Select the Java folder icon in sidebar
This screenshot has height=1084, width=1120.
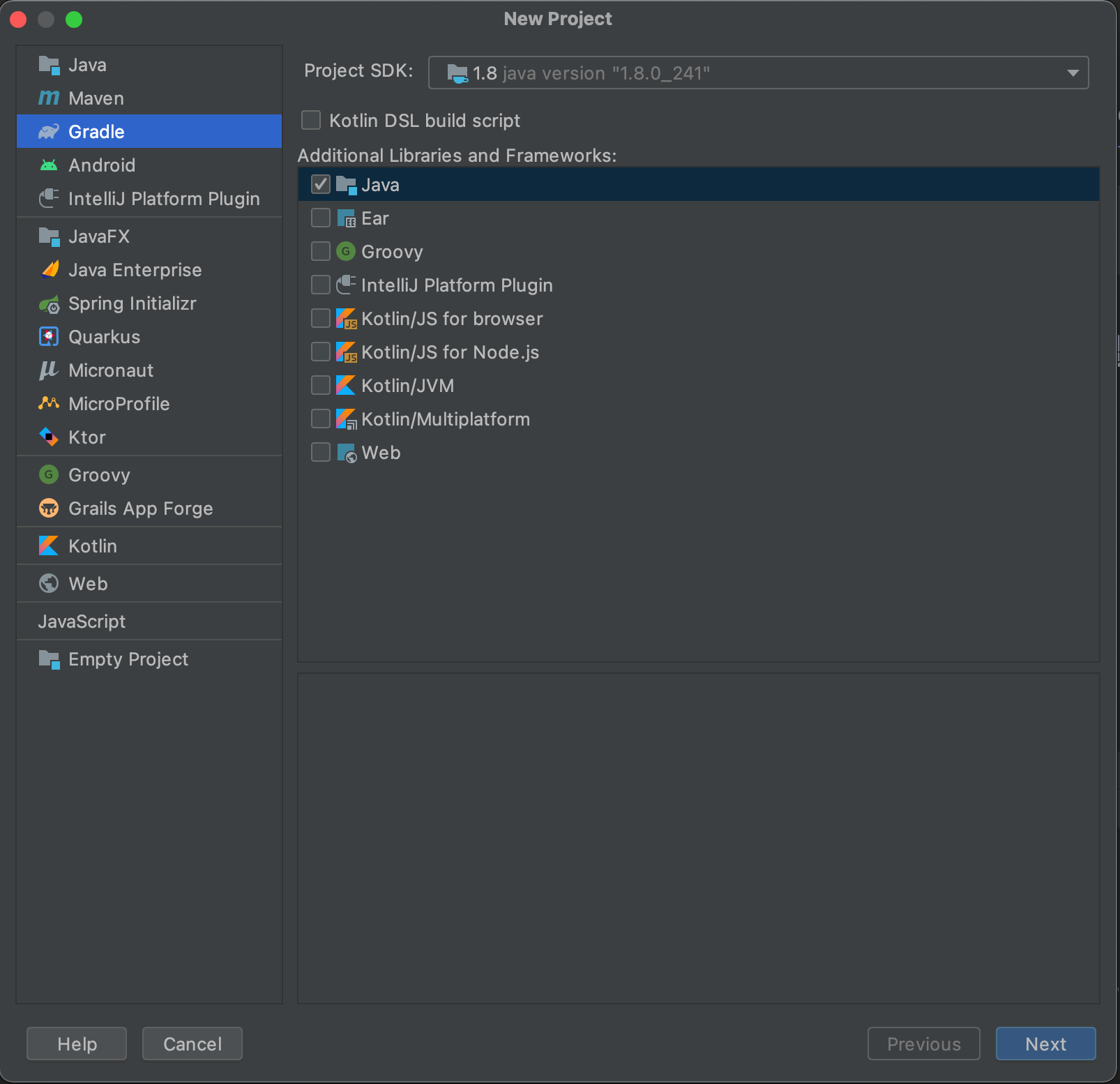[49, 65]
